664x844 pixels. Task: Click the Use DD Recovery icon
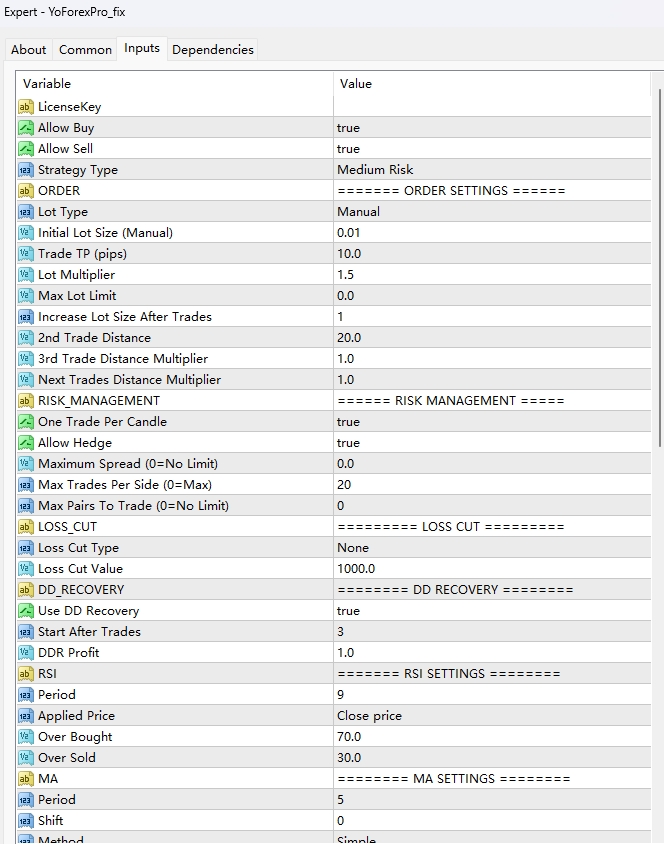25,610
